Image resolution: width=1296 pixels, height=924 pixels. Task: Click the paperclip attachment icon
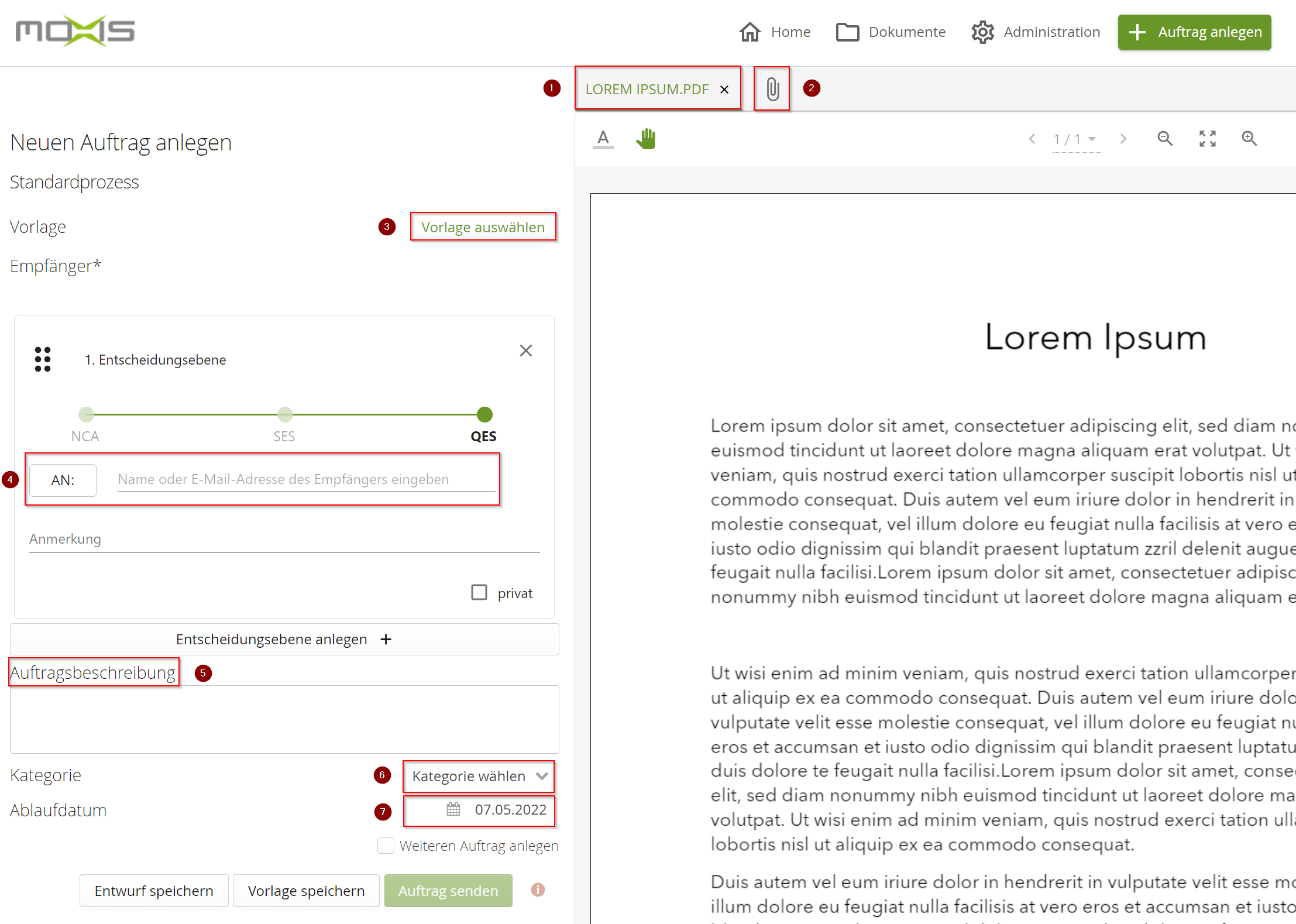click(772, 89)
